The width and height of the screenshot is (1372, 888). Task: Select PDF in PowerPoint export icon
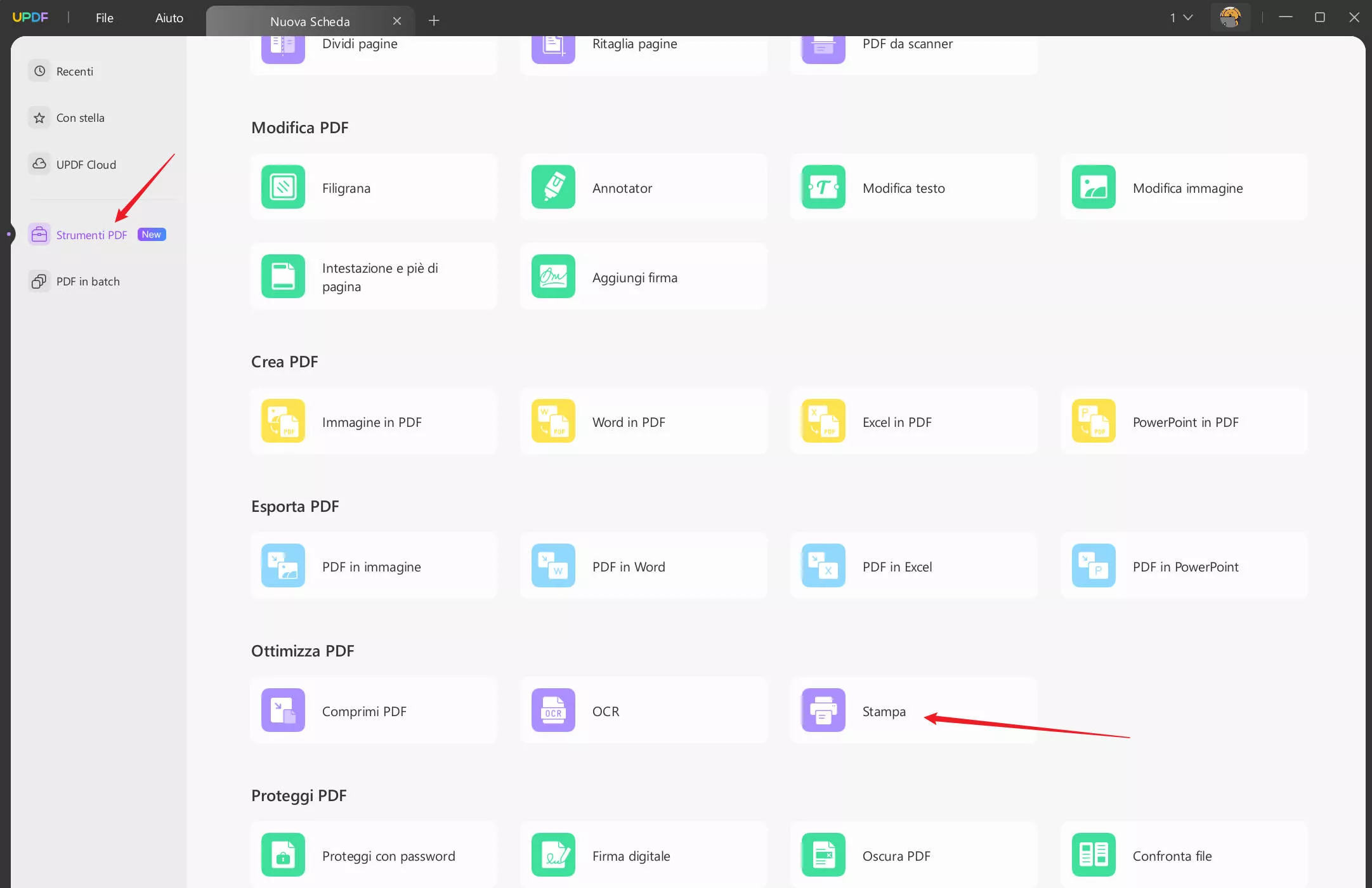(x=1094, y=566)
